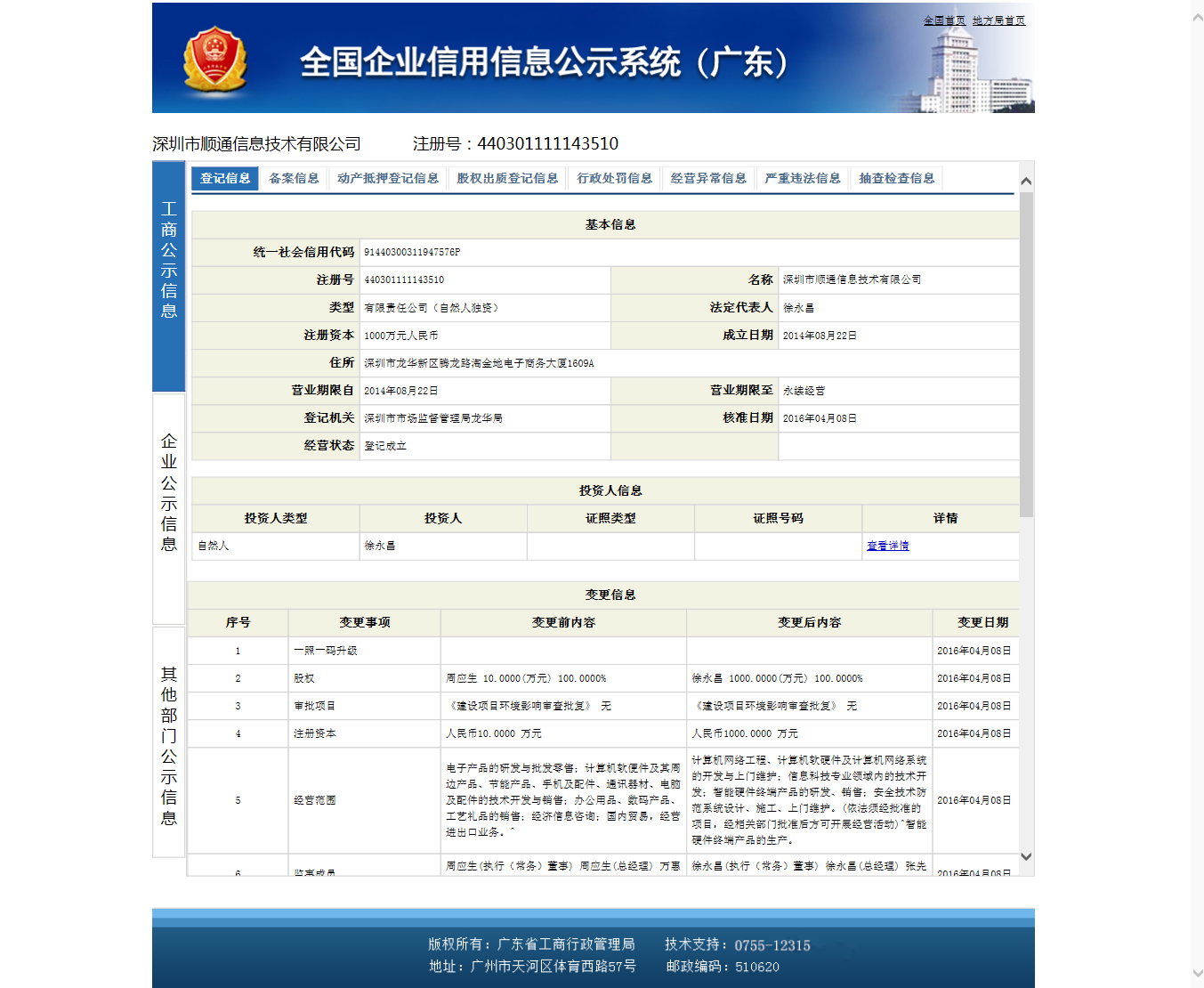Open the 全国首页 link
This screenshot has height=988, width=1204.
(943, 20)
